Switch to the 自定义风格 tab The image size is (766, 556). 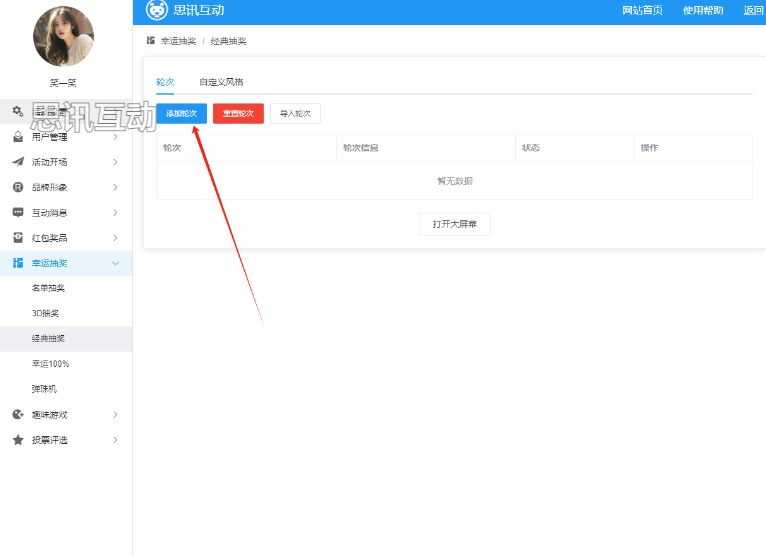point(221,82)
